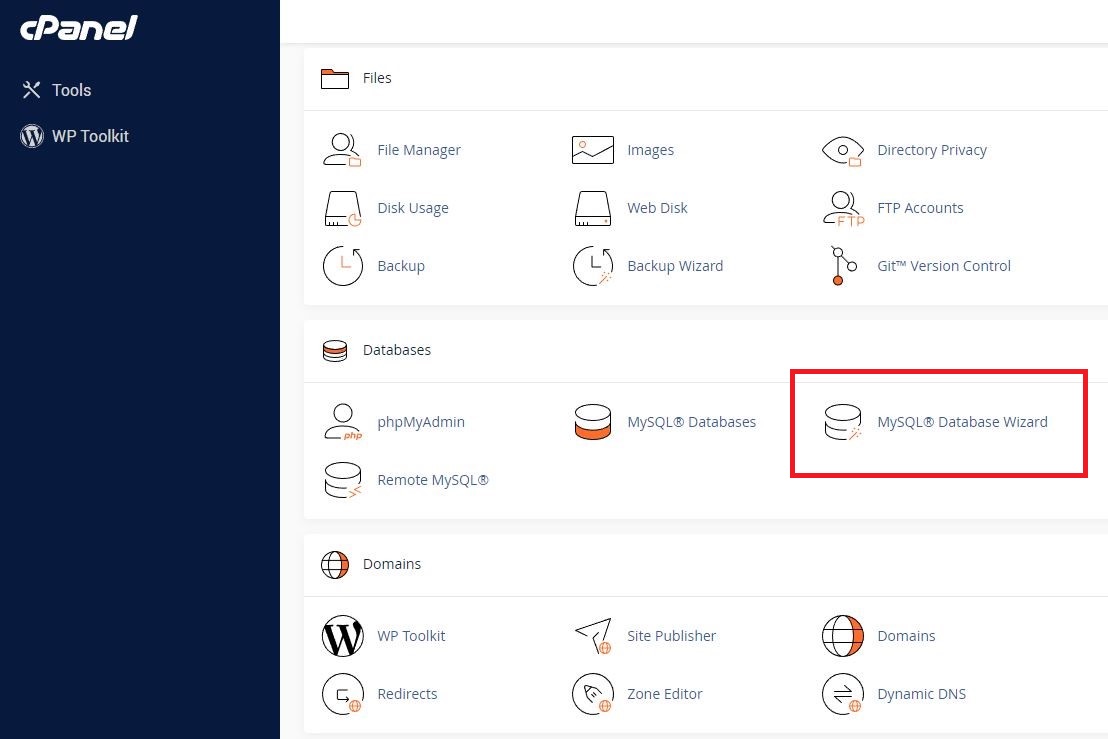Click the FTP Accounts icon
This screenshot has width=1108, height=739.
(844, 208)
